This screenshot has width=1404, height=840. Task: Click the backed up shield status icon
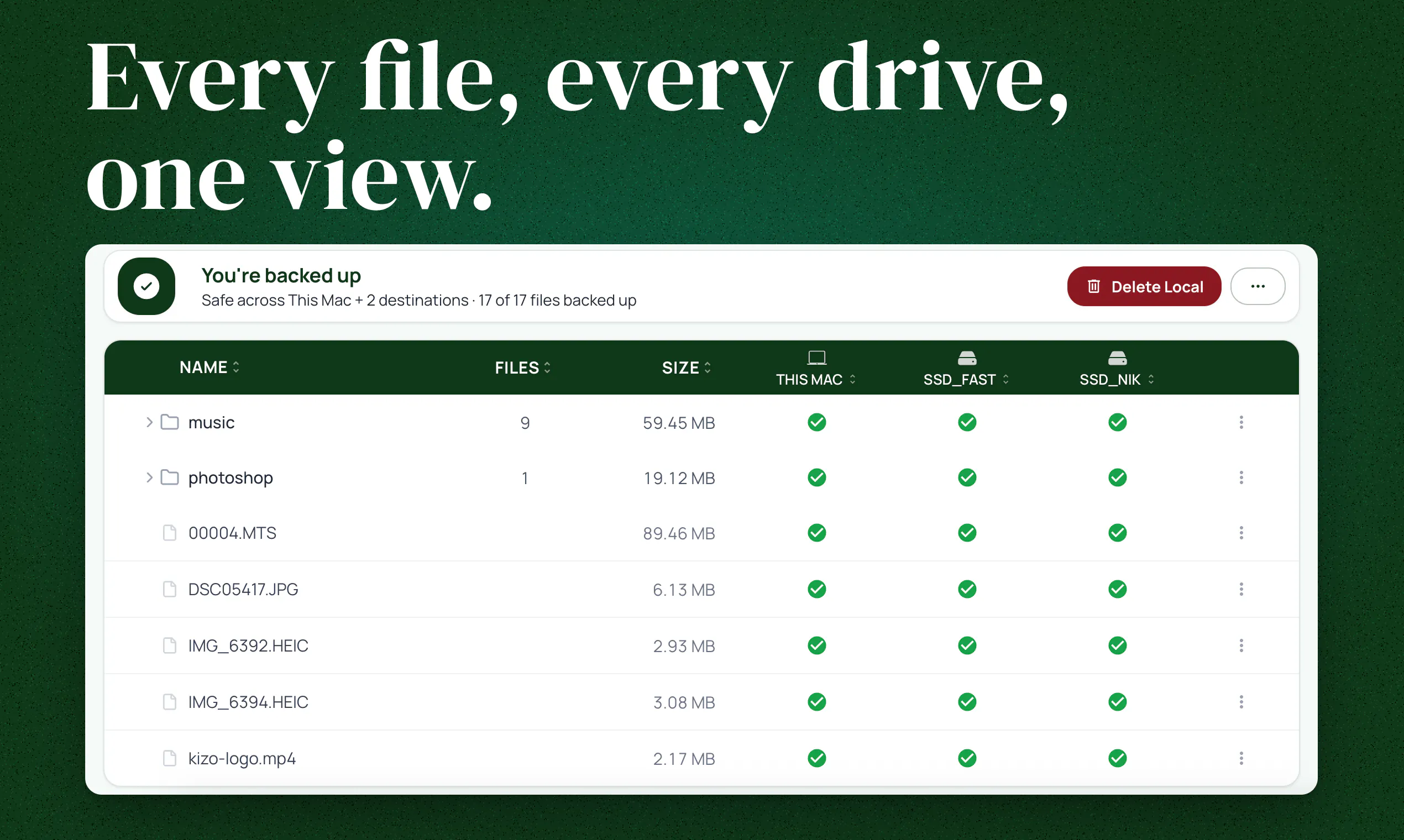[x=146, y=286]
